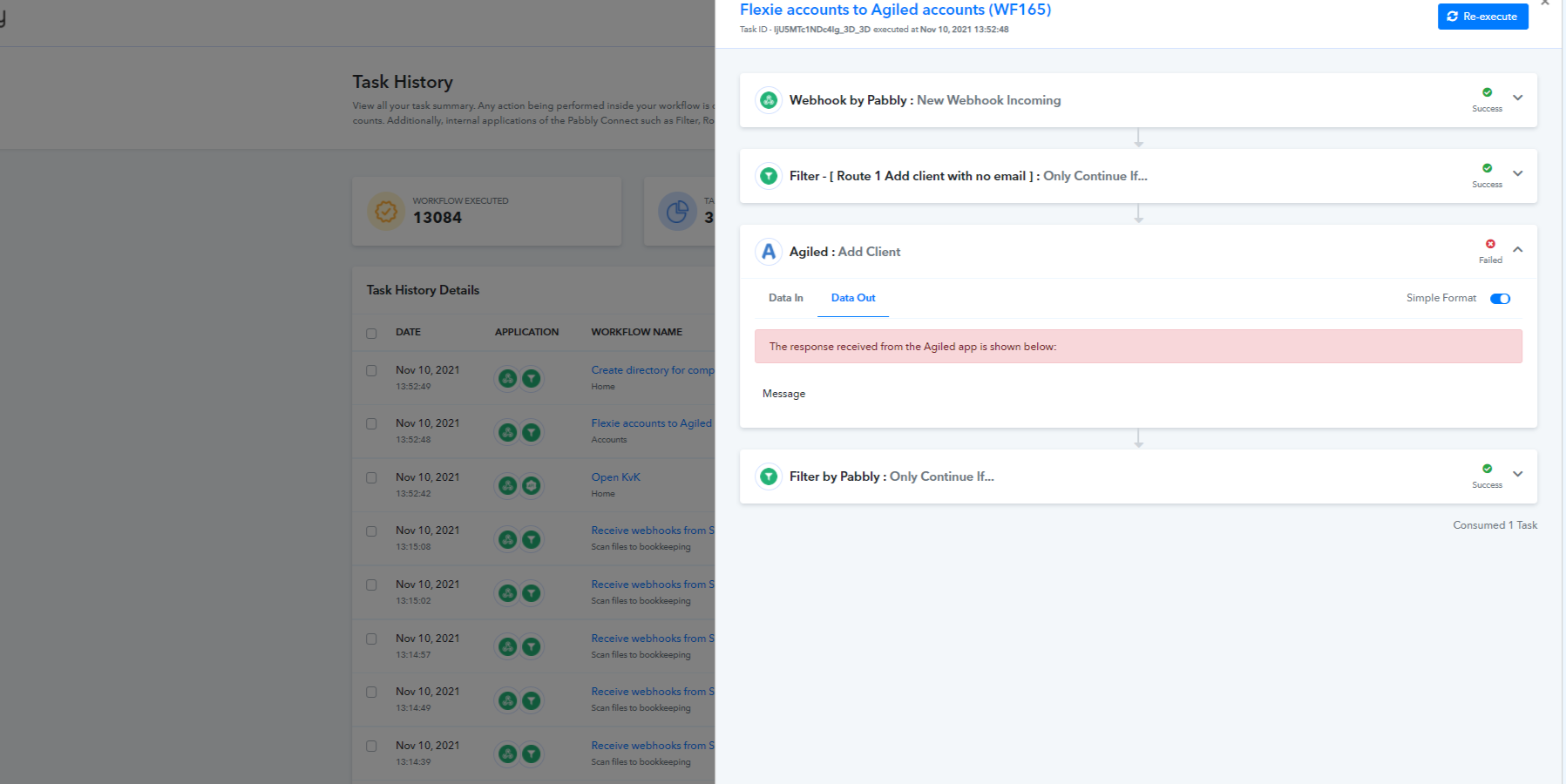Click the Workflow Executed badge icon
1566x784 pixels.
click(x=386, y=211)
